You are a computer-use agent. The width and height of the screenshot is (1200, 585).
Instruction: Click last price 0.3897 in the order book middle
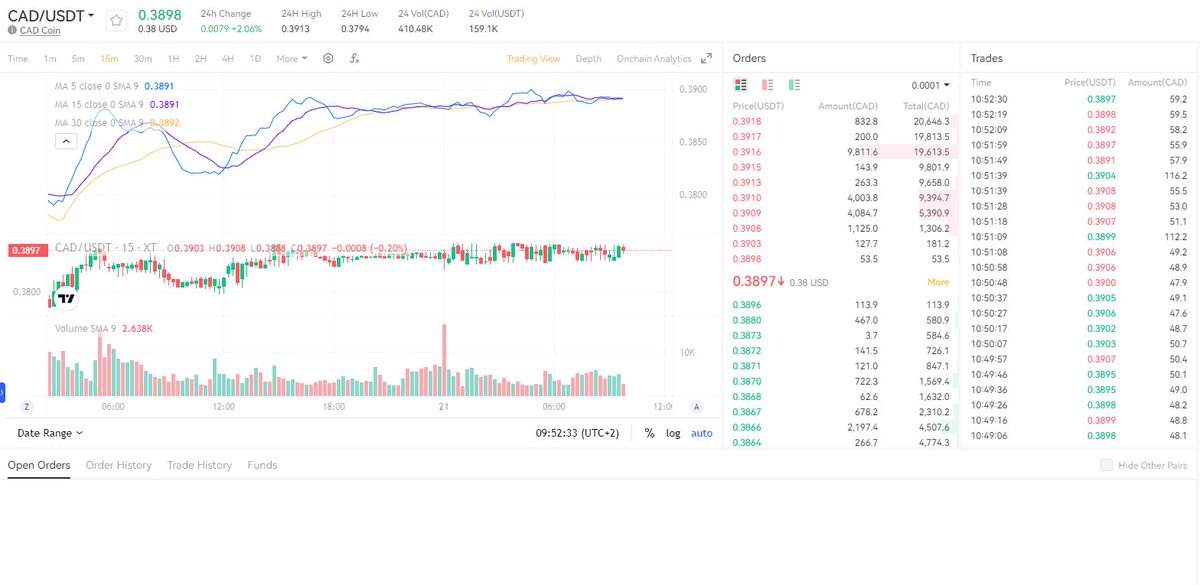pos(759,282)
